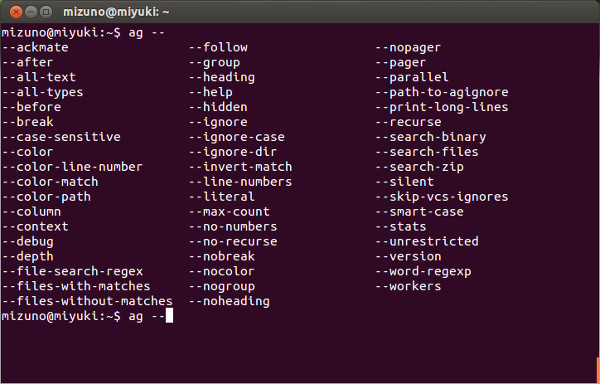Close the terminal window with the red button
Viewport: 600px width, 384px height.
click(16, 12)
